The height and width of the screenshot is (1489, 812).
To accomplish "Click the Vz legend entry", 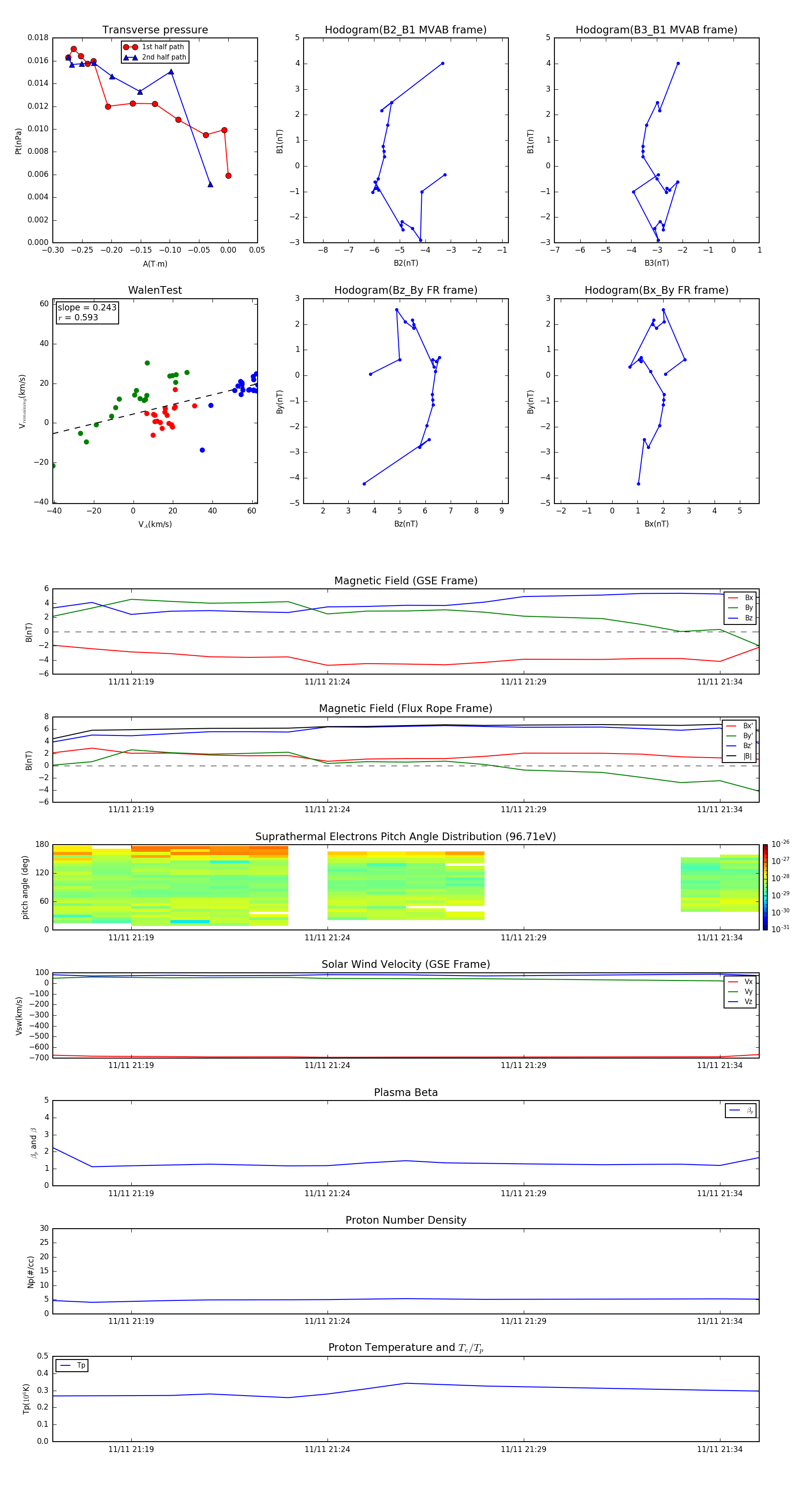I will pyautogui.click(x=740, y=1002).
